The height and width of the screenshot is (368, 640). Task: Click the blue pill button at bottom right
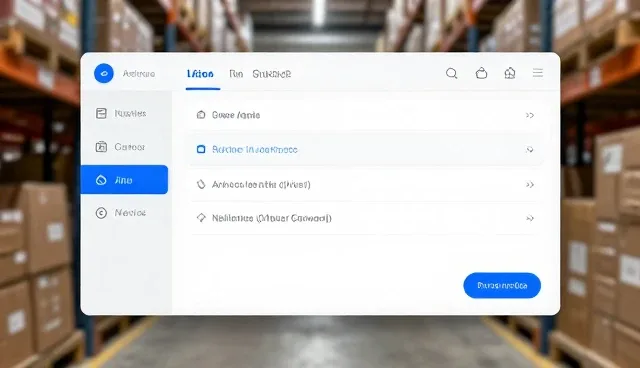[502, 286]
